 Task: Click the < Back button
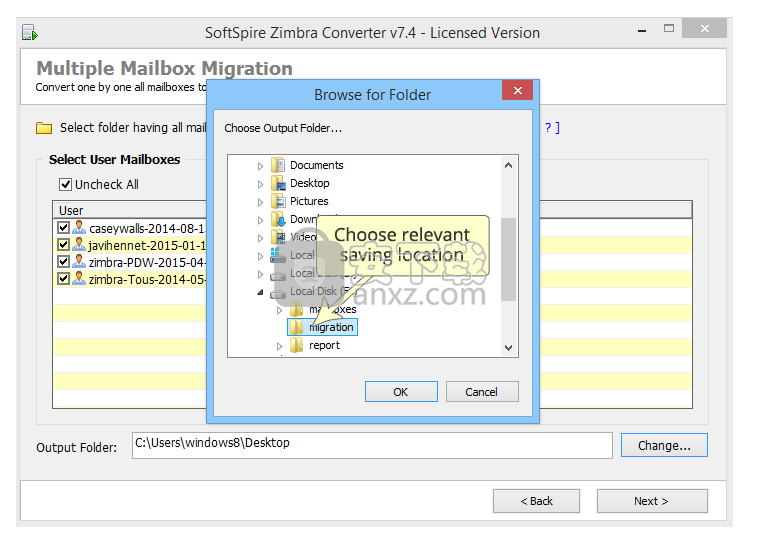tap(536, 501)
